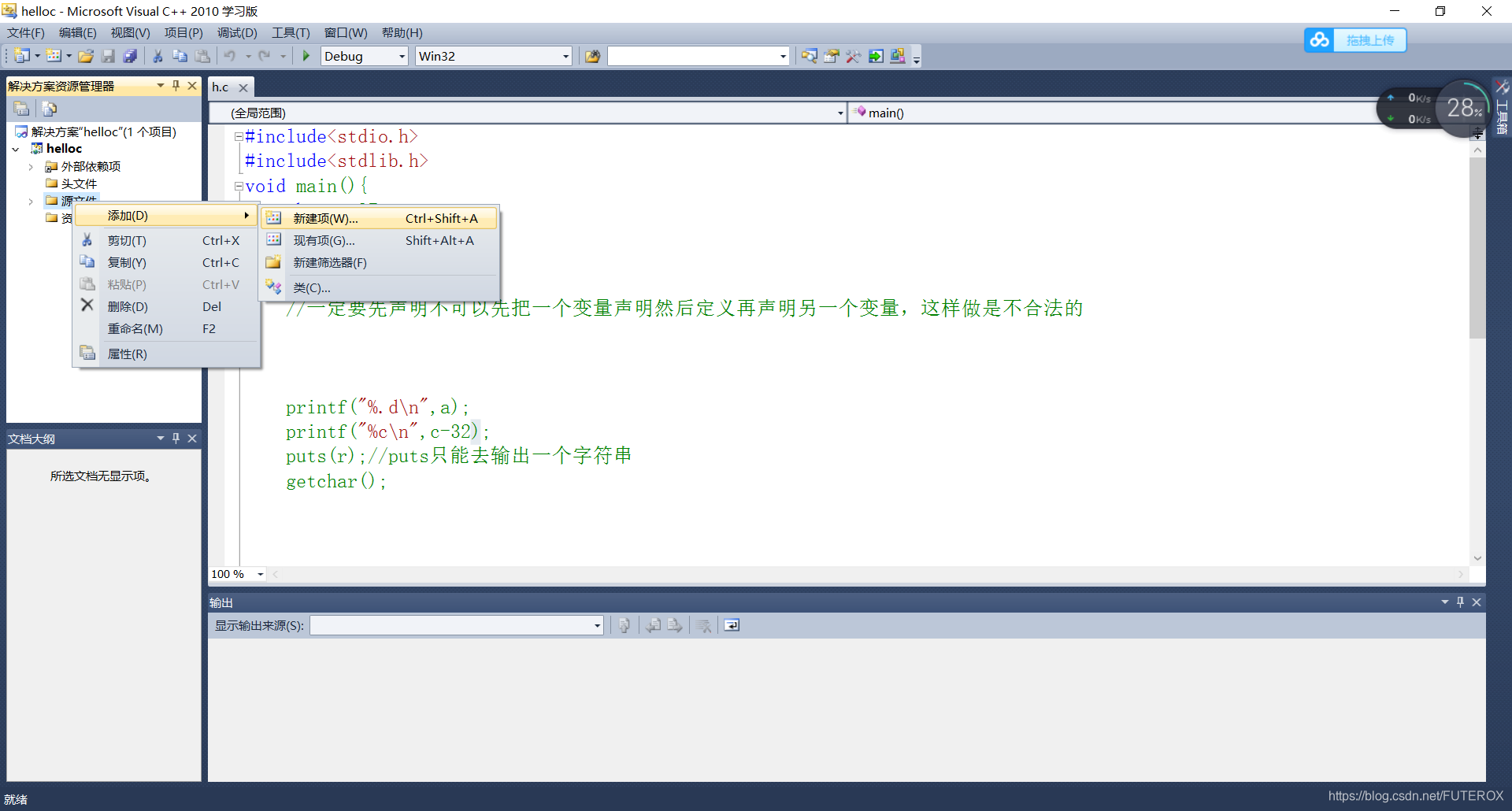Image resolution: width=1512 pixels, height=811 pixels.
Task: Choose 现有项(G)... from the submenu
Action: 380,240
